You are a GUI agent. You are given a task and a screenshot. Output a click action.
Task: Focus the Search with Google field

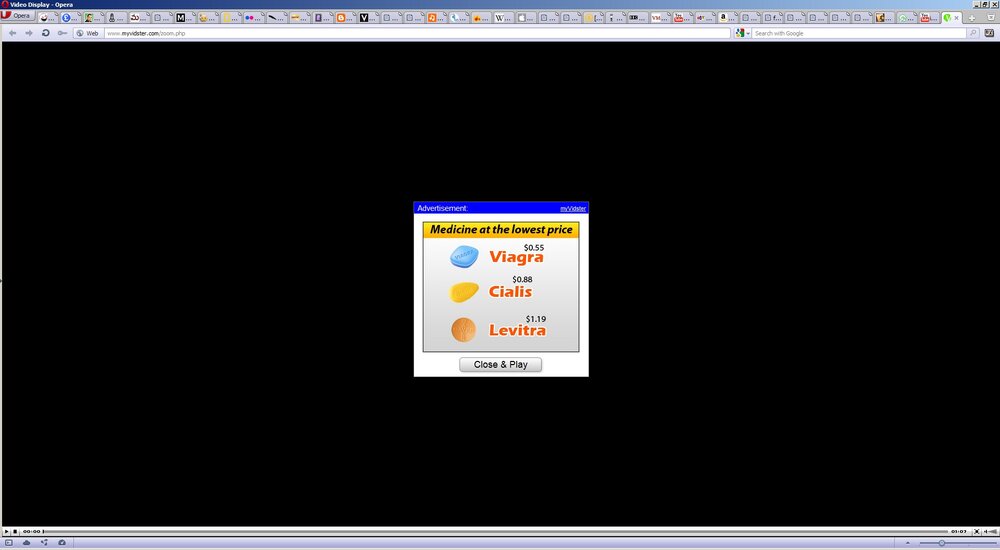coord(858,33)
